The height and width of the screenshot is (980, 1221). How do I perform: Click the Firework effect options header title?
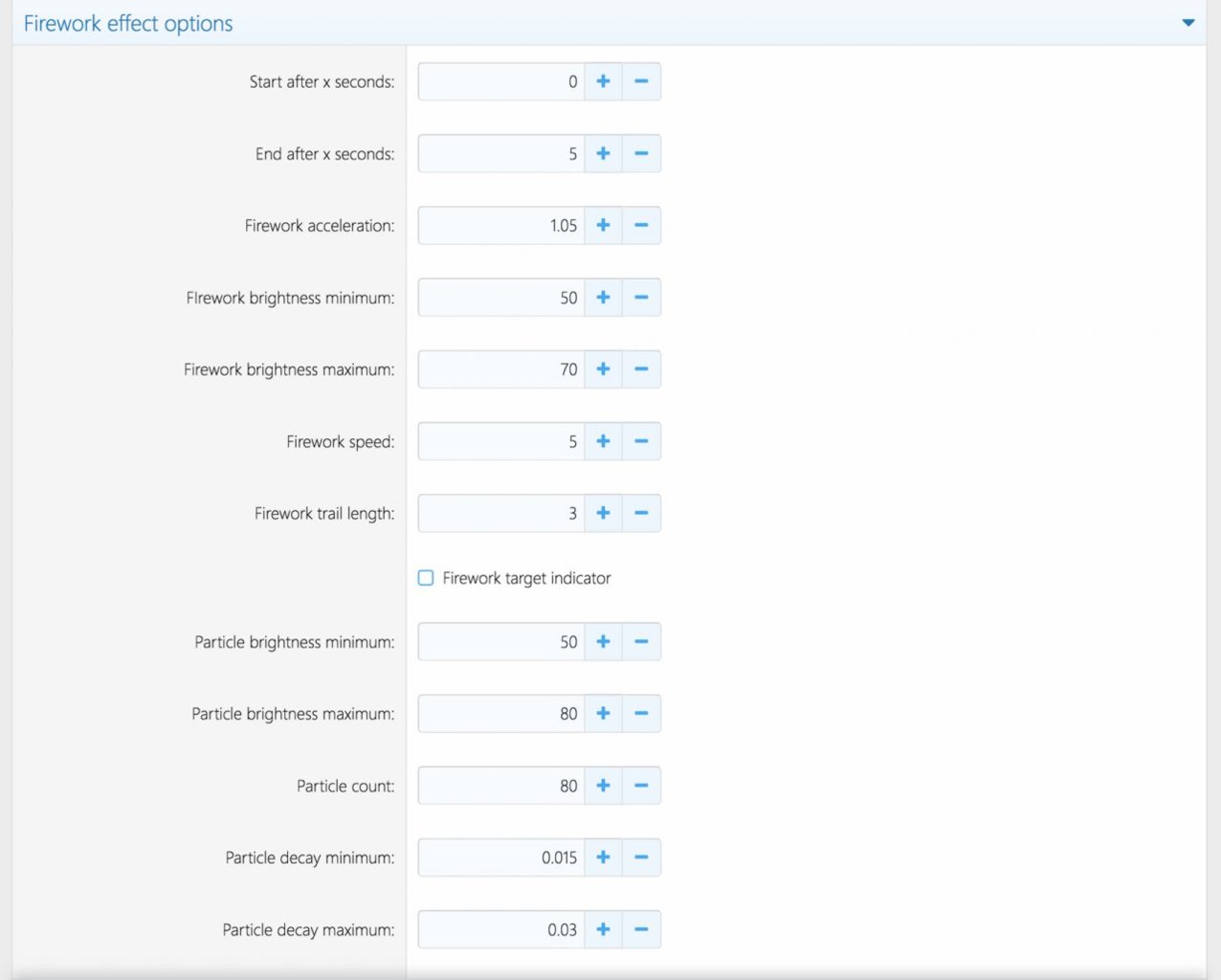128,24
